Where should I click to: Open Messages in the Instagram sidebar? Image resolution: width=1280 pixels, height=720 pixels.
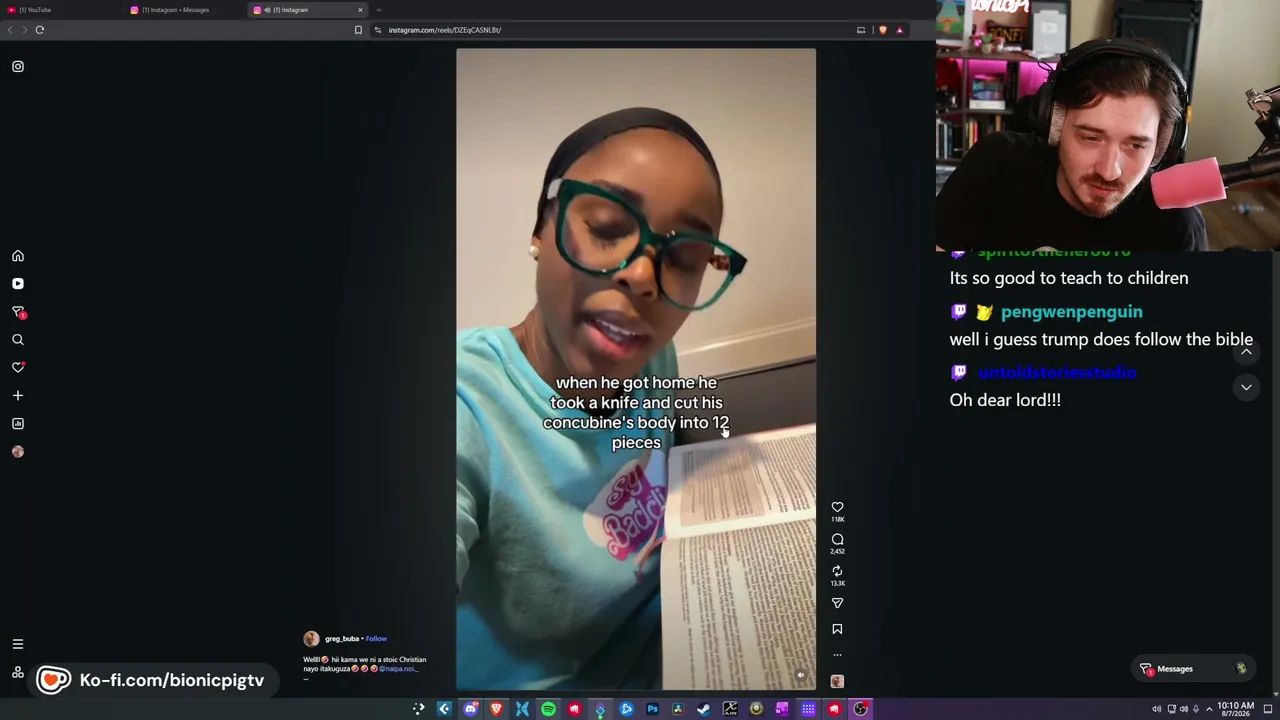[18, 312]
